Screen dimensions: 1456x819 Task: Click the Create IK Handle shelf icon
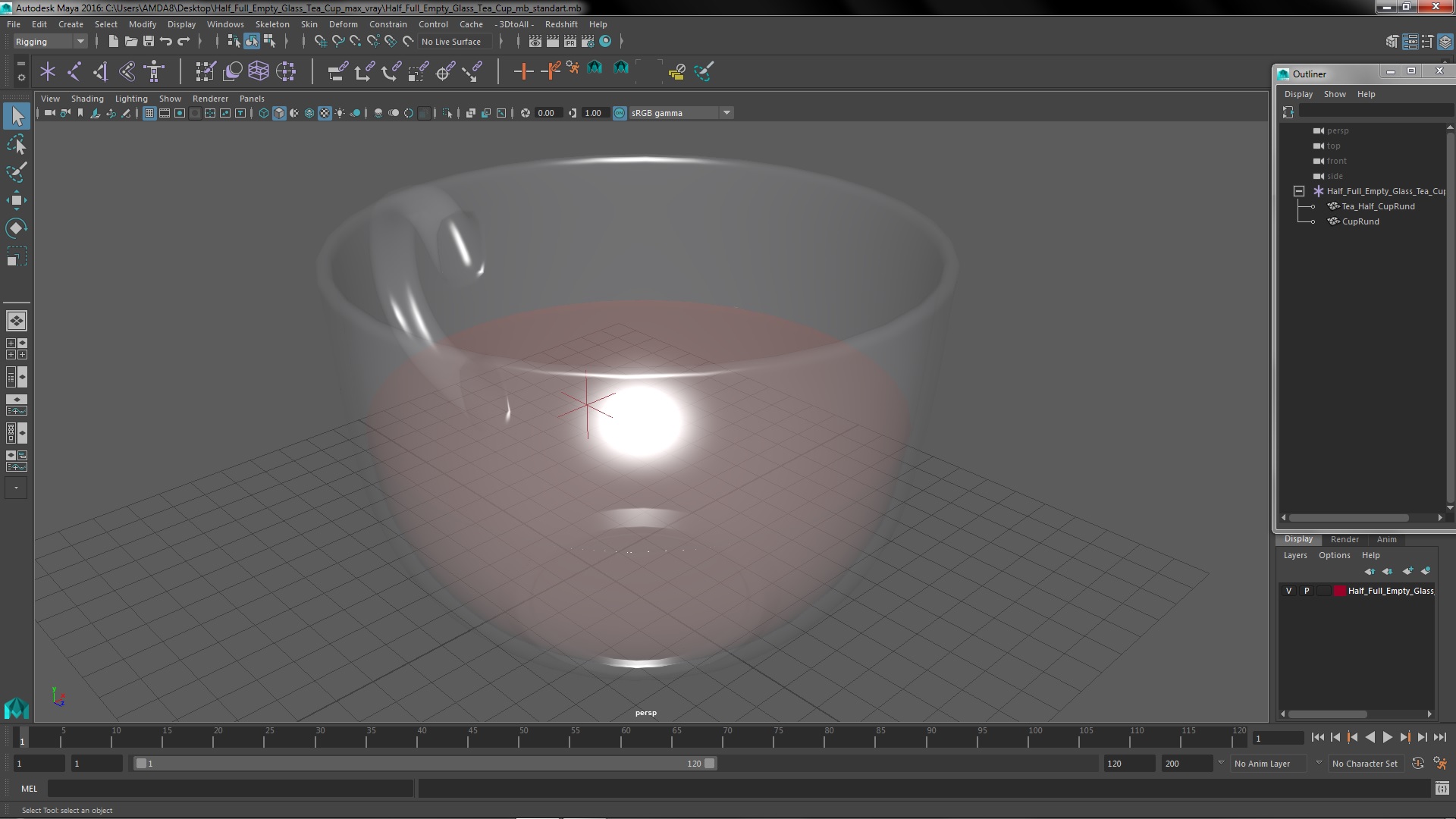(x=101, y=71)
